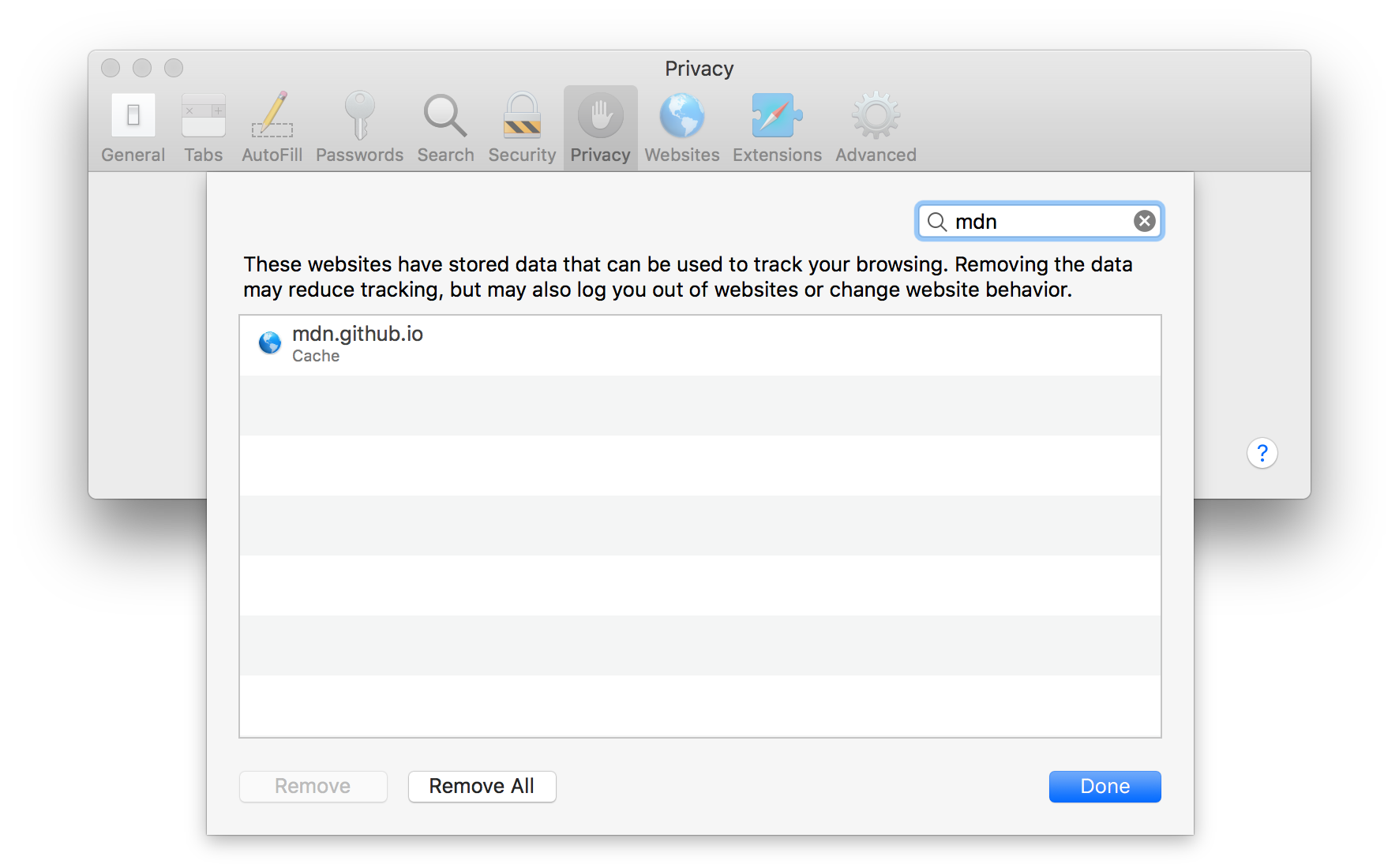Open the help question mark button

coord(1262,453)
